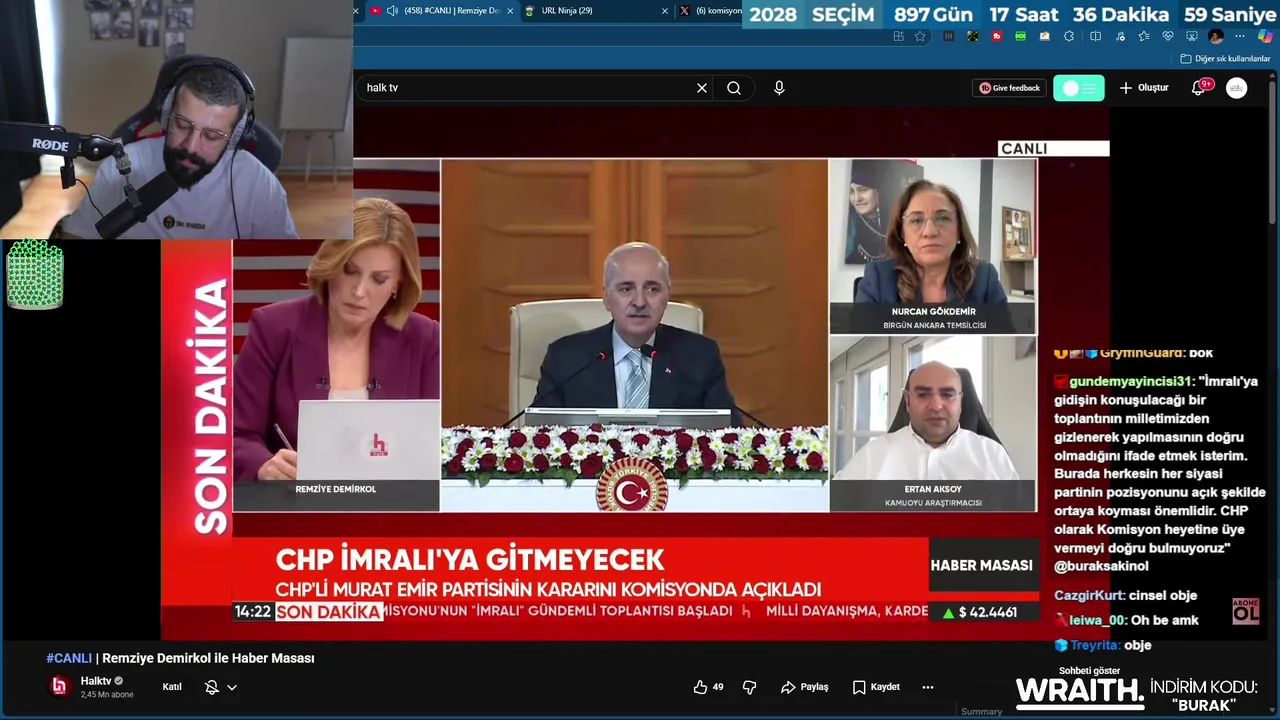Close the URL Ninja tab
Image resolution: width=1280 pixels, height=720 pixels.
[665, 11]
